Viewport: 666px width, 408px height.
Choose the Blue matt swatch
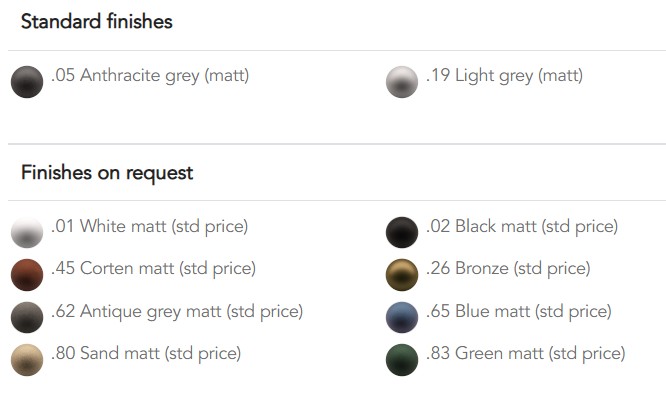click(402, 317)
